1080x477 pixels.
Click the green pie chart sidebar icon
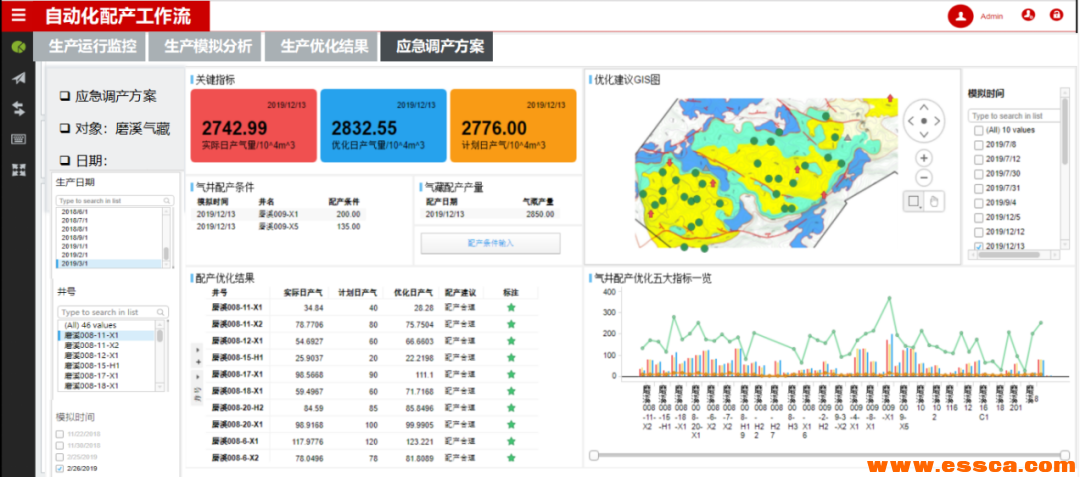tap(18, 46)
